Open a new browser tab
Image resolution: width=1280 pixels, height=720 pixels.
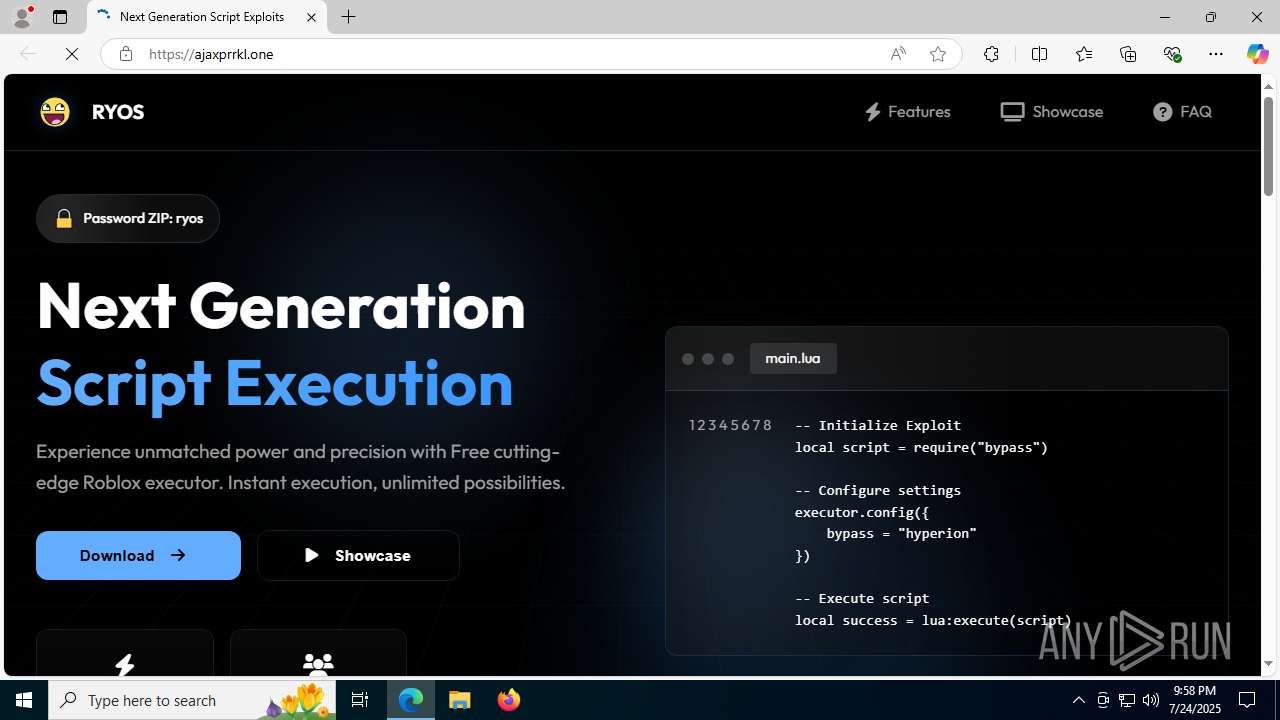(348, 17)
